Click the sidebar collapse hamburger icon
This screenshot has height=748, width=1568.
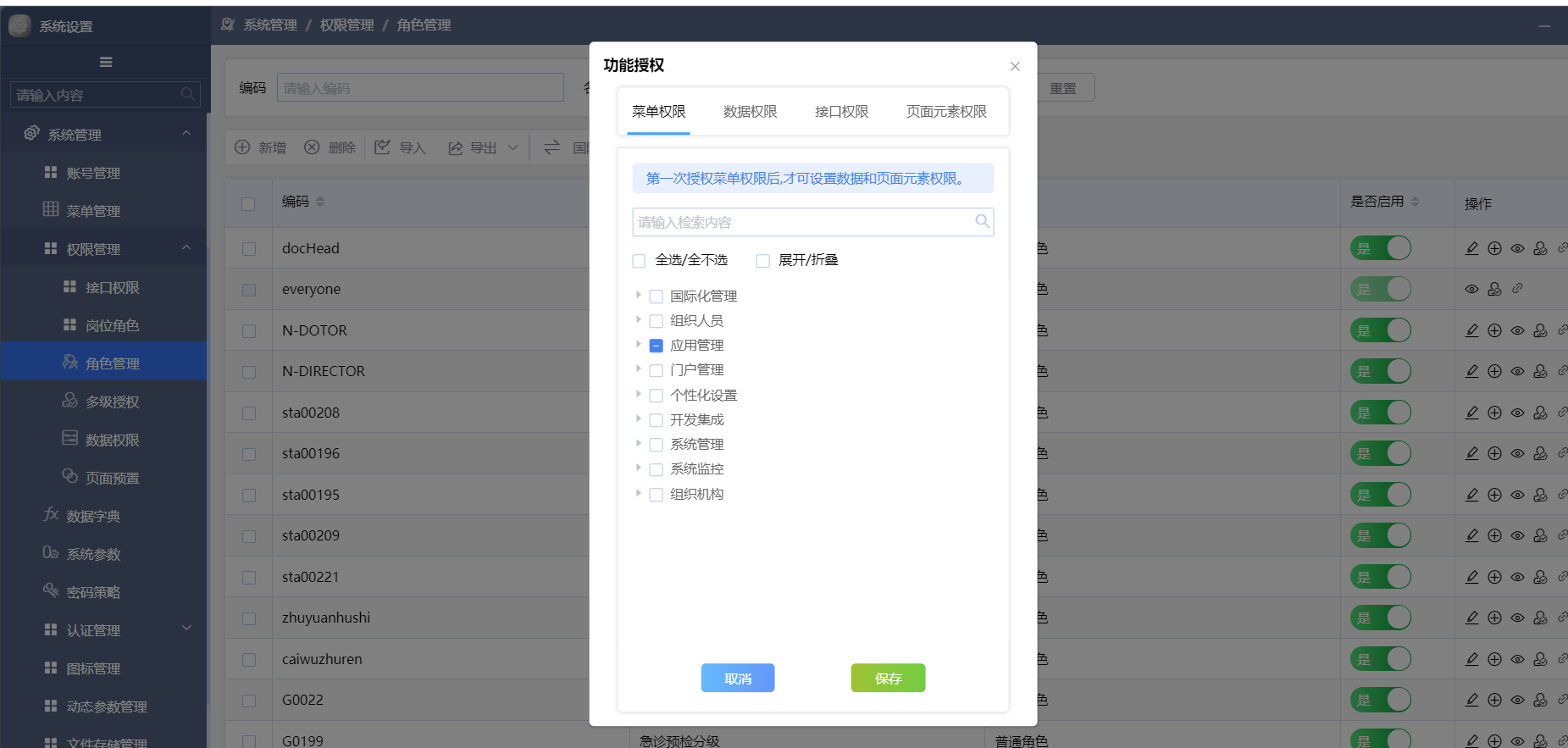pyautogui.click(x=106, y=62)
